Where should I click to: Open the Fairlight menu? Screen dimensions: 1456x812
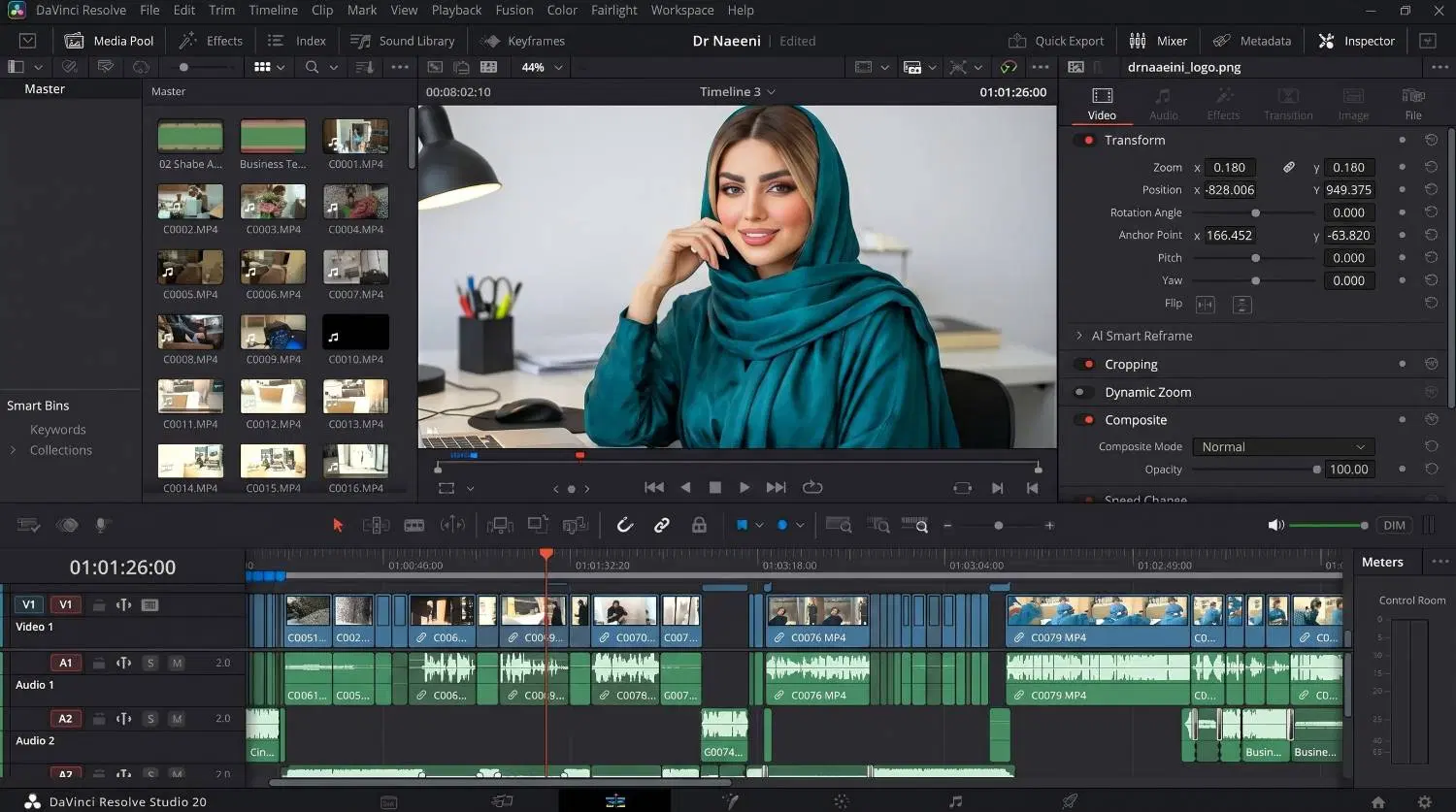pos(614,10)
